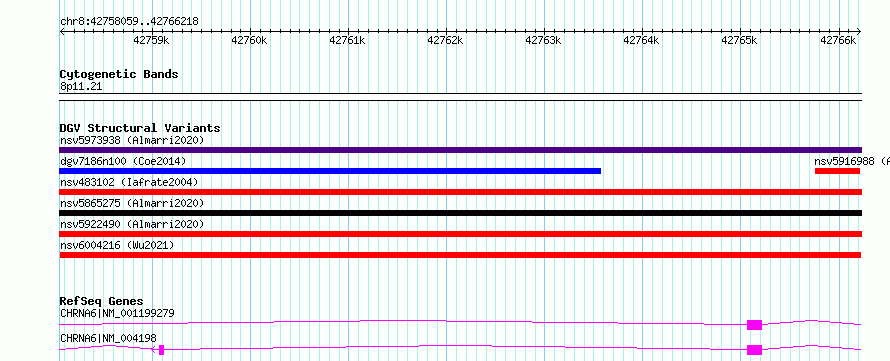Click the 42760k ruler tick label
This screenshot has width=890, height=361.
click(x=249, y=40)
